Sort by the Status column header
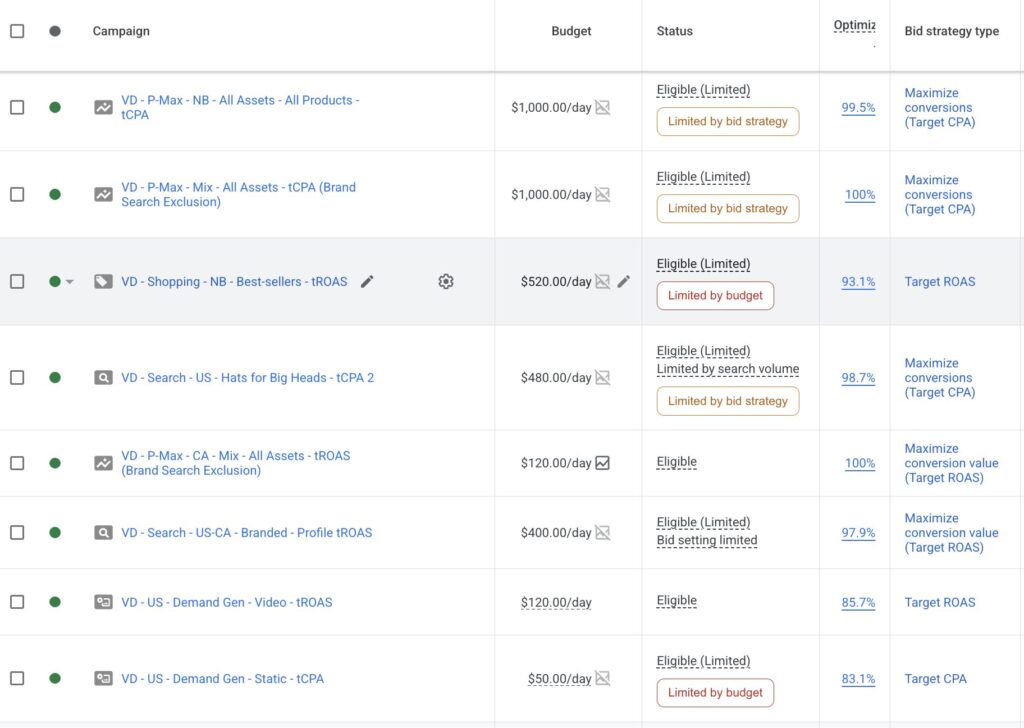1024x728 pixels. (675, 31)
